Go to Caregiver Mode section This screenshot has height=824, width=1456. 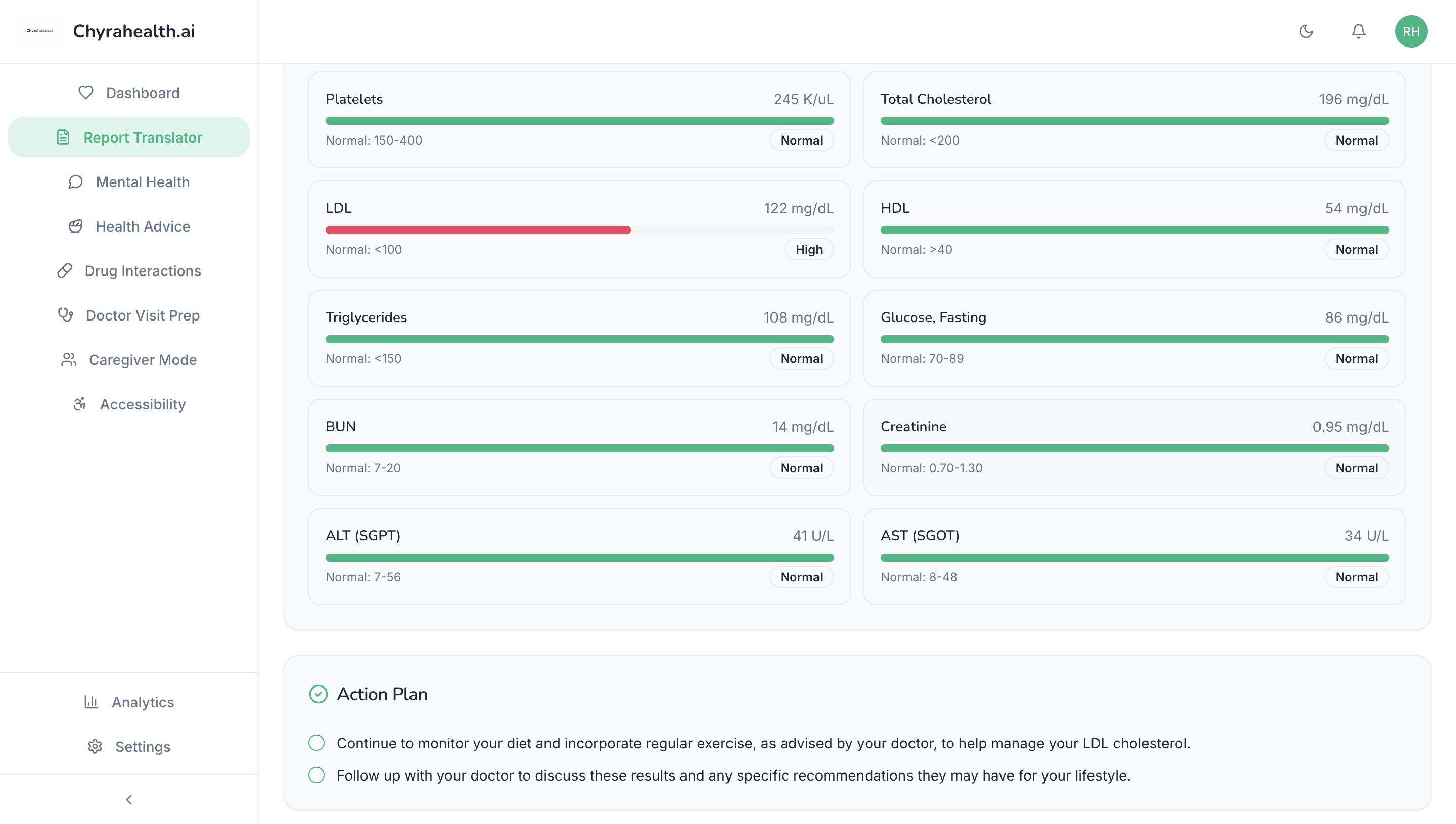pyautogui.click(x=142, y=360)
